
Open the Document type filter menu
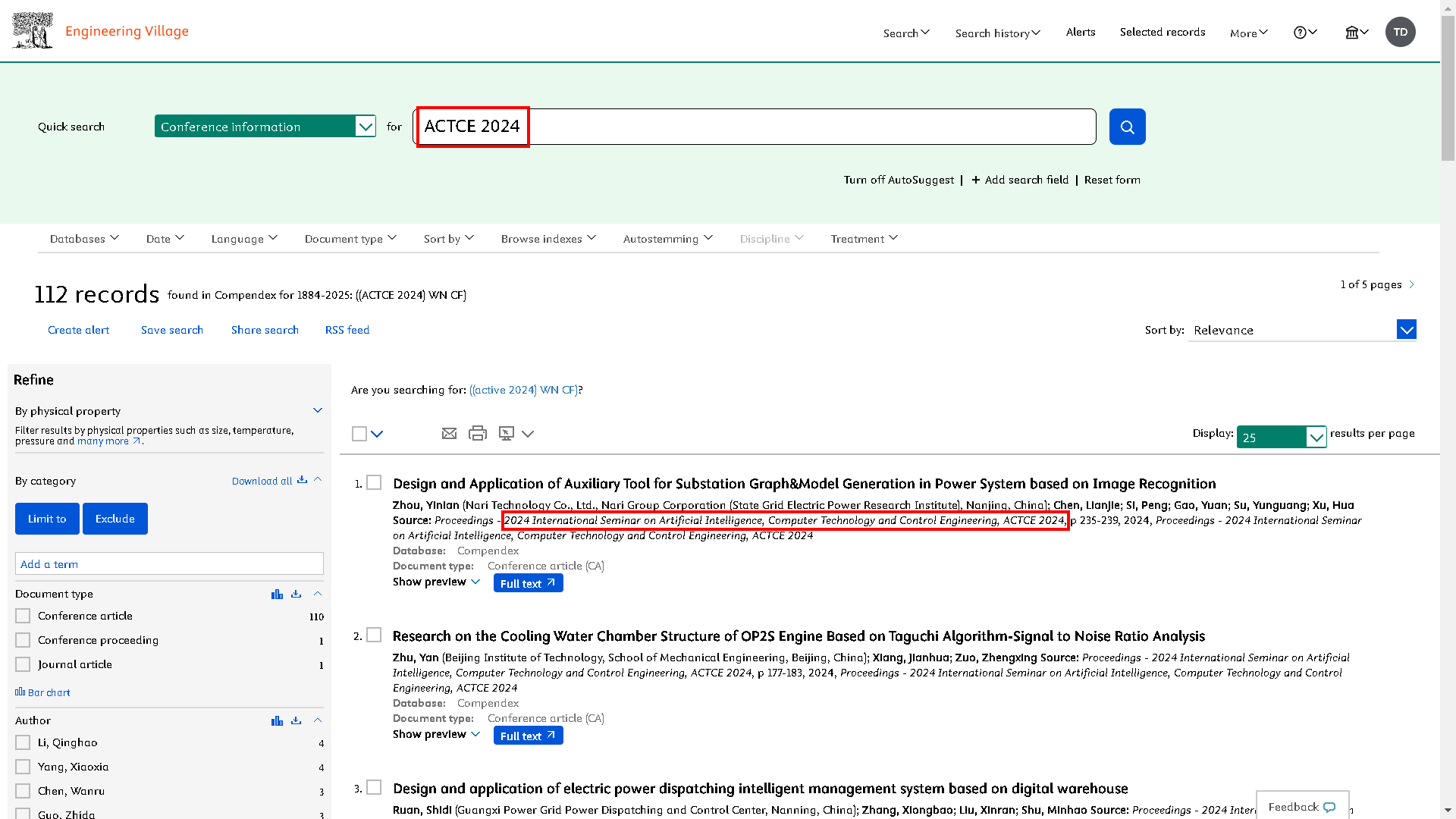click(350, 239)
